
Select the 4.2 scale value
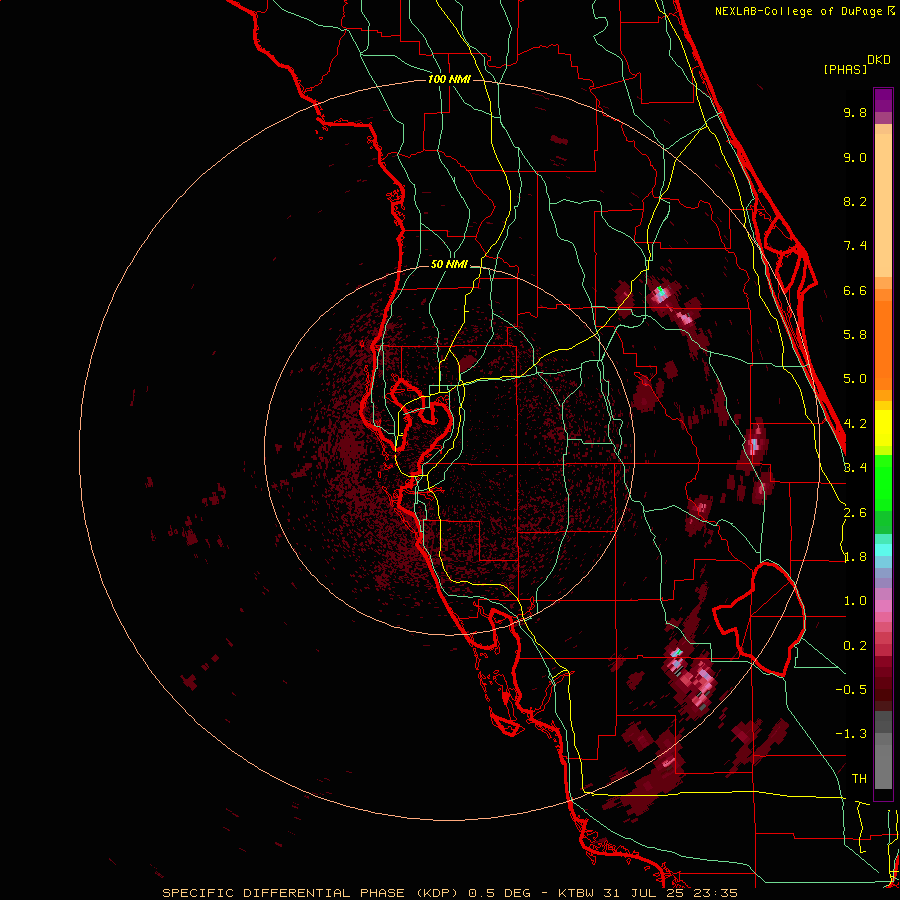point(855,424)
